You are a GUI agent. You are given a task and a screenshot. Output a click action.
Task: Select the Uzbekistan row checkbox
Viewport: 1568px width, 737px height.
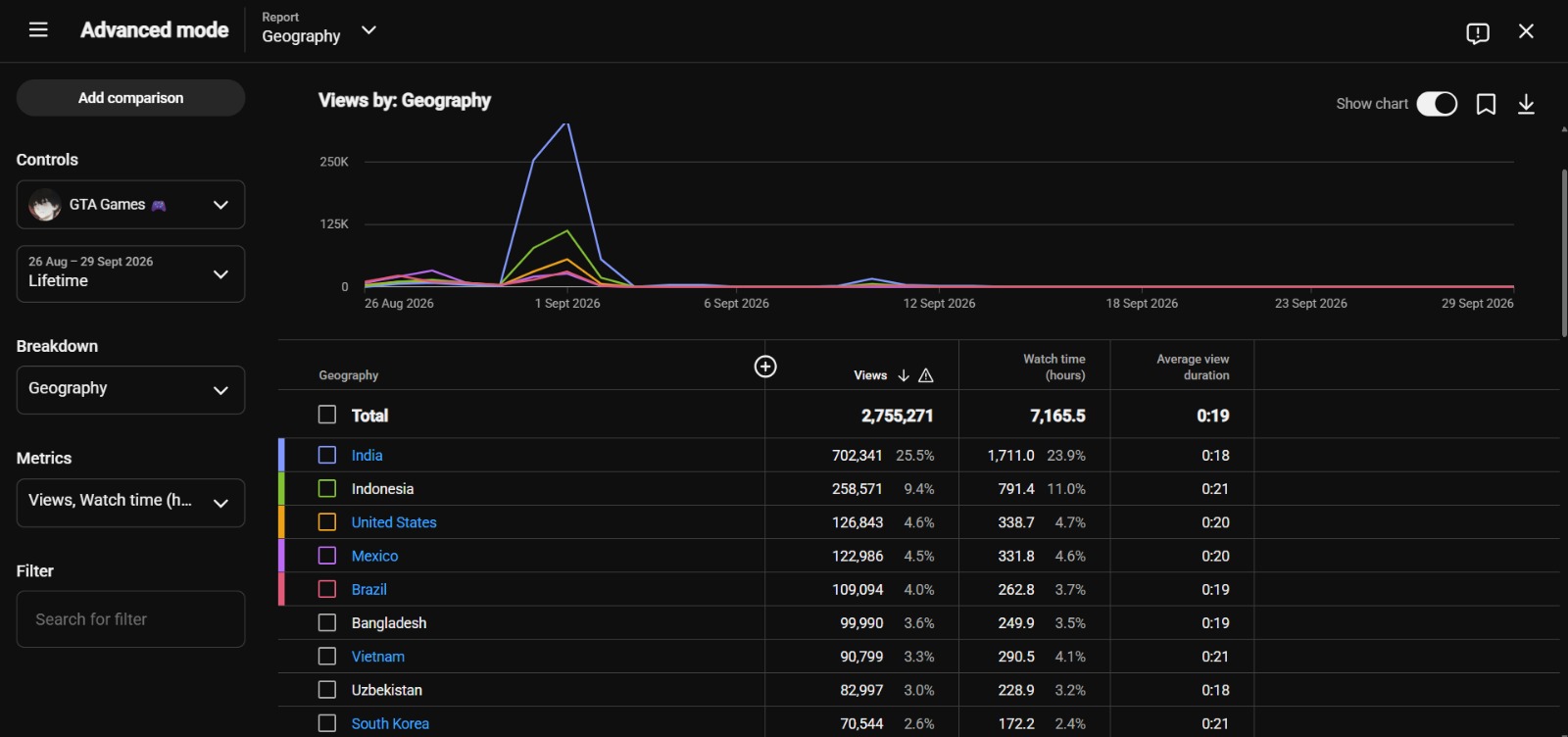coord(327,690)
